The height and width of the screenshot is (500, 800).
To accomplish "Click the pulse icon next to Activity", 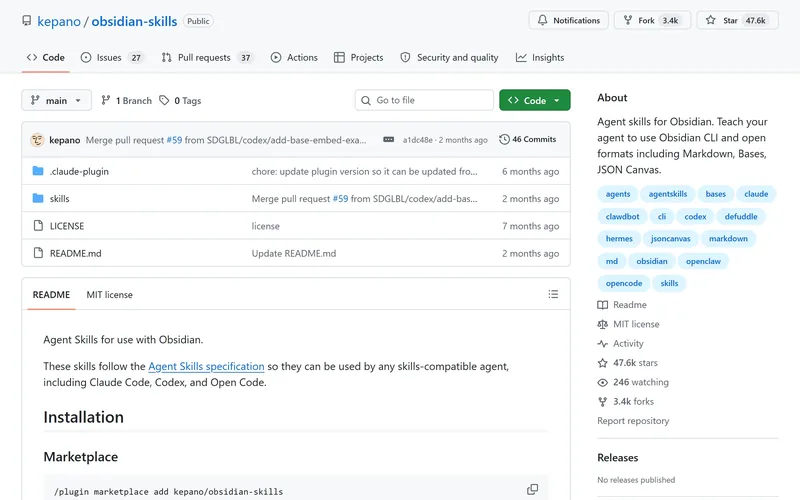I will click(x=603, y=343).
